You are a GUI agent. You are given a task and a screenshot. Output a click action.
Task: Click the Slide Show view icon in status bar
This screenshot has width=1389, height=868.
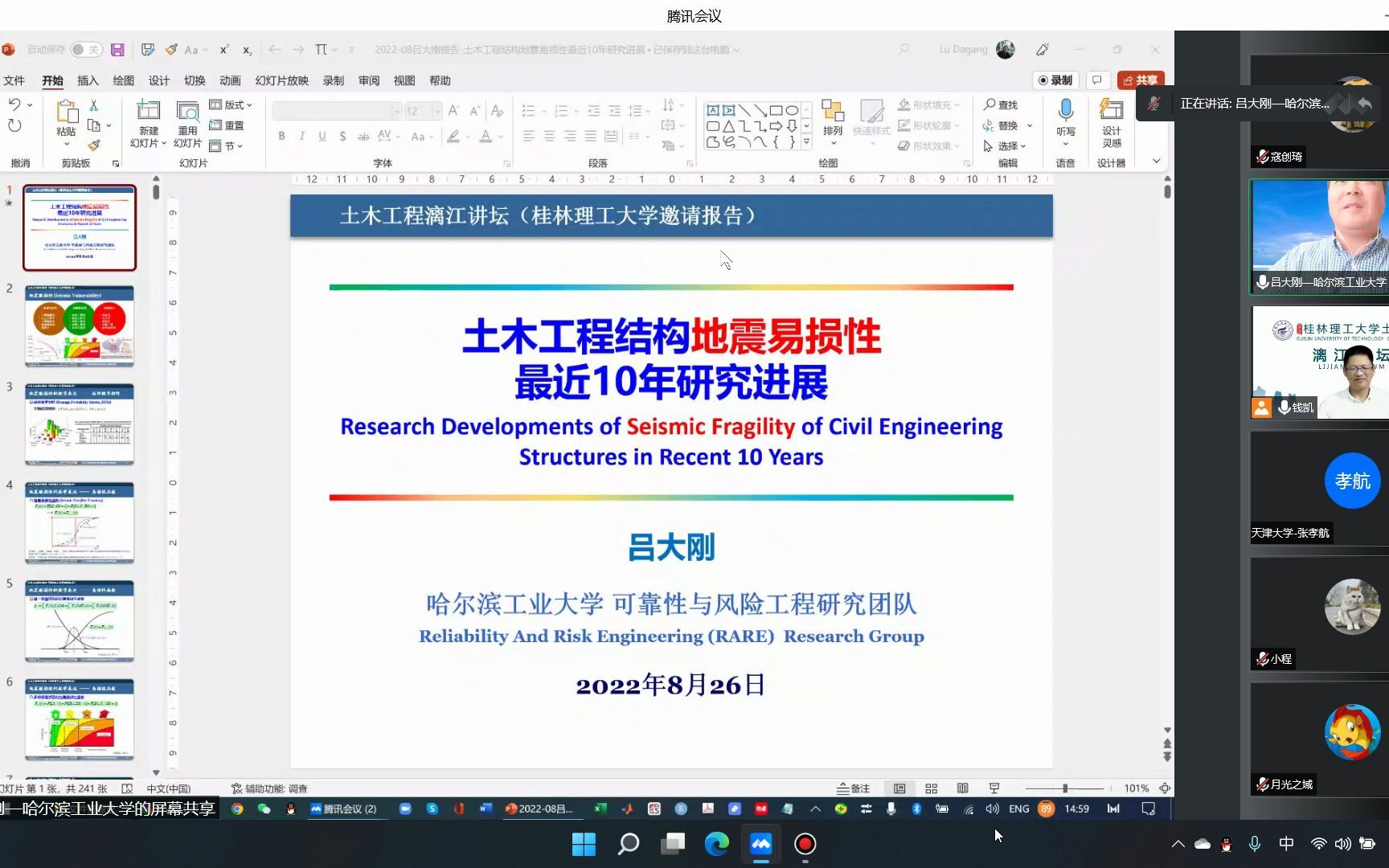coord(994,788)
